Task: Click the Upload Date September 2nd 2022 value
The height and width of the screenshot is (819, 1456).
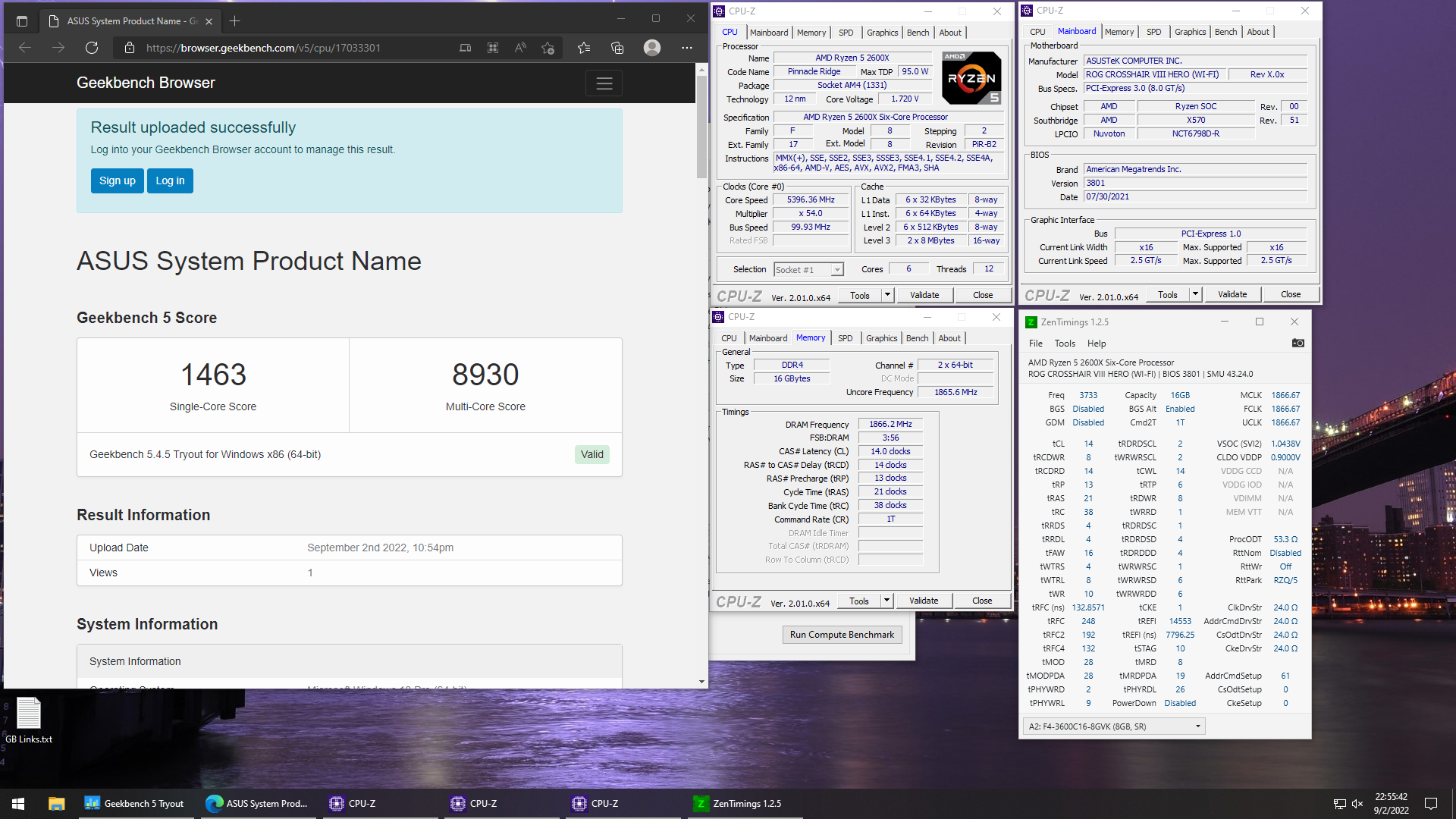Action: pos(380,548)
